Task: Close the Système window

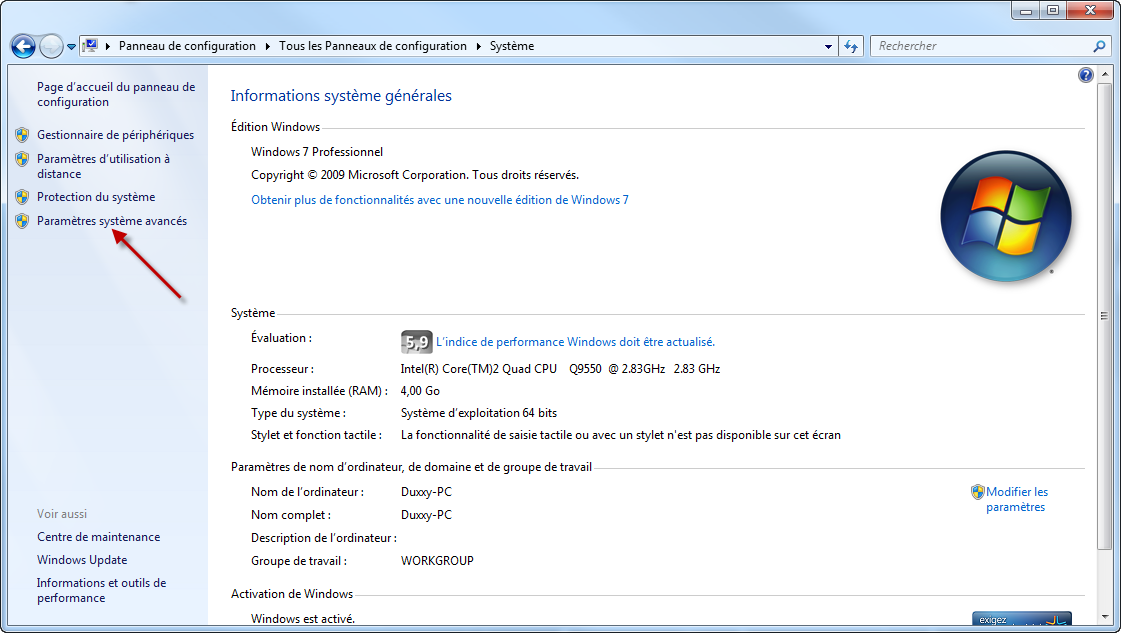Action: point(1092,10)
